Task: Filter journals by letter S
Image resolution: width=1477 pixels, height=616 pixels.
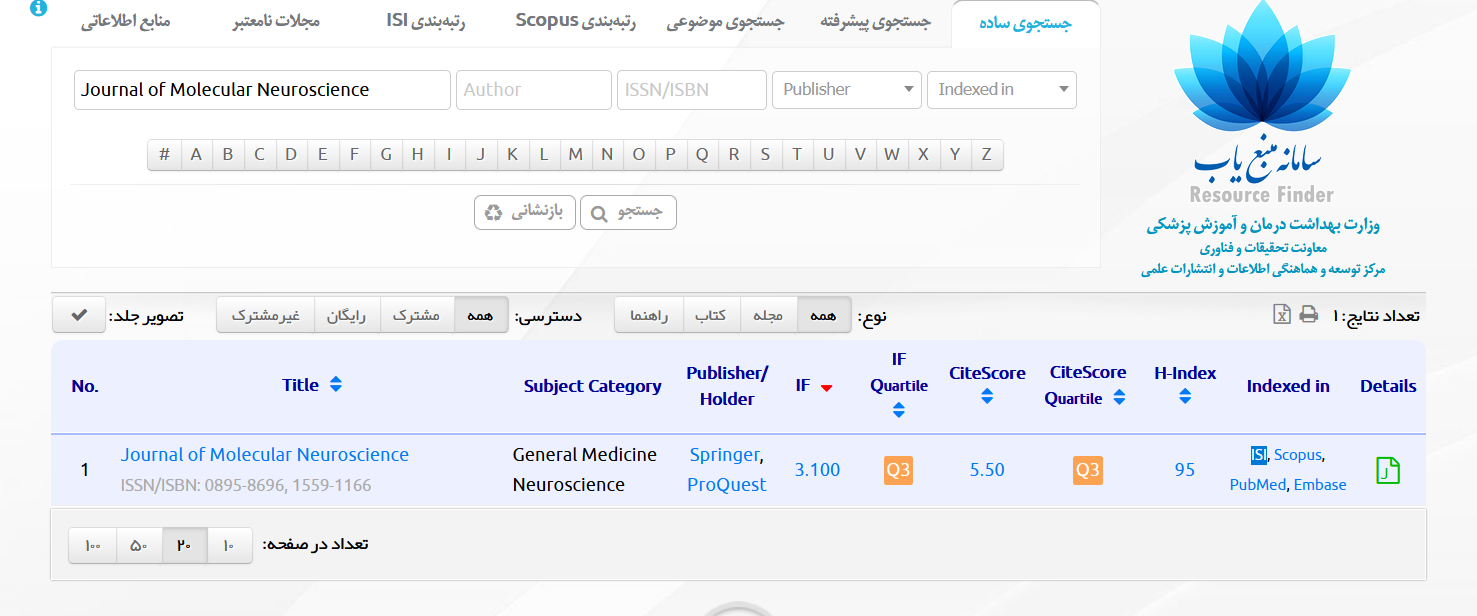Action: [x=765, y=154]
